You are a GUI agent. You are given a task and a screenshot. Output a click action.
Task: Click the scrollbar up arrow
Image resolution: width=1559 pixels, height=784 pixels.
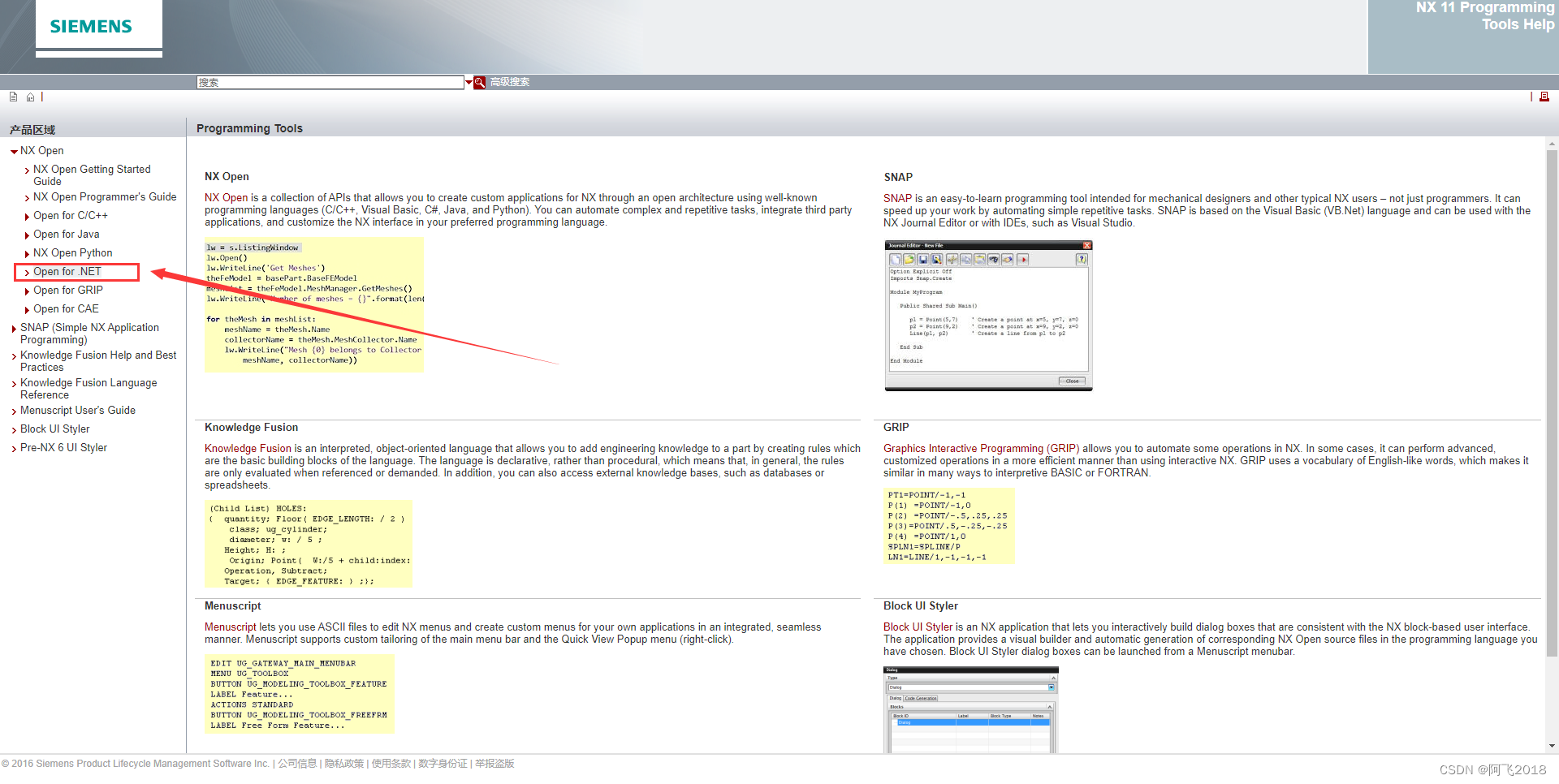pyautogui.click(x=1552, y=144)
